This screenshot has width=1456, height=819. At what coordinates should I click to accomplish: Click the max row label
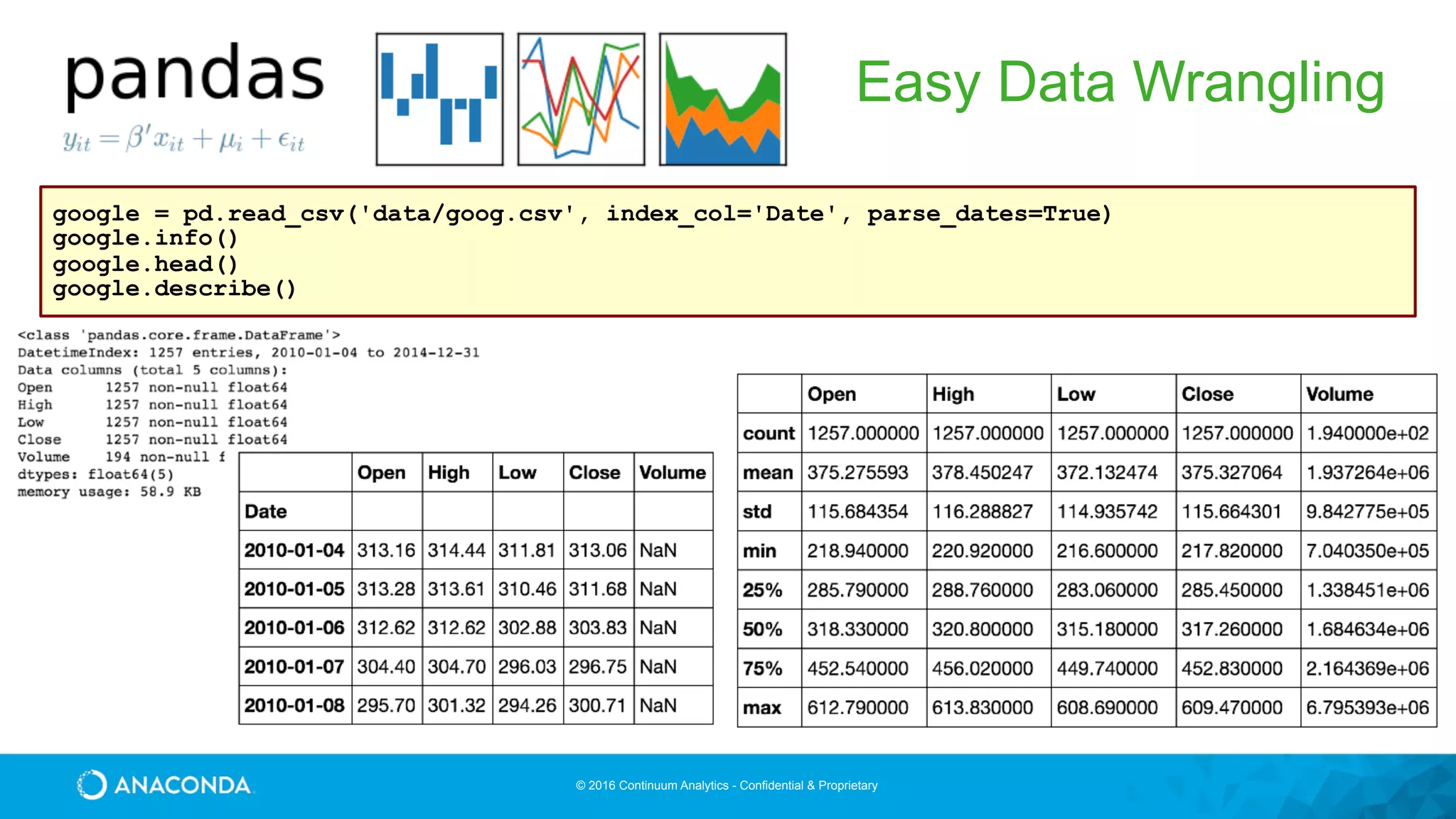click(762, 708)
